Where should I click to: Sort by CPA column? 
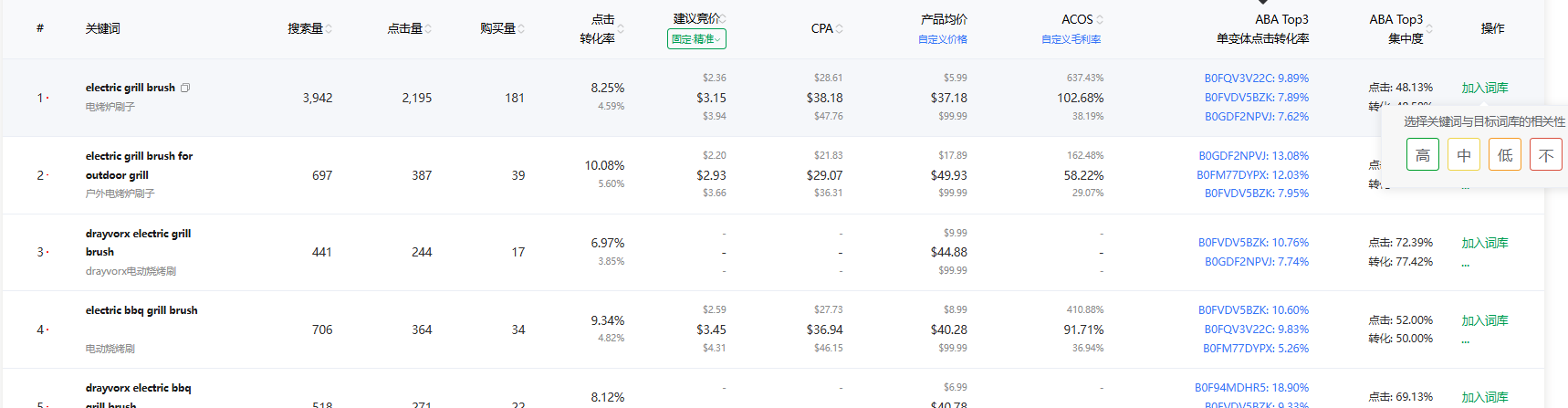point(839,29)
